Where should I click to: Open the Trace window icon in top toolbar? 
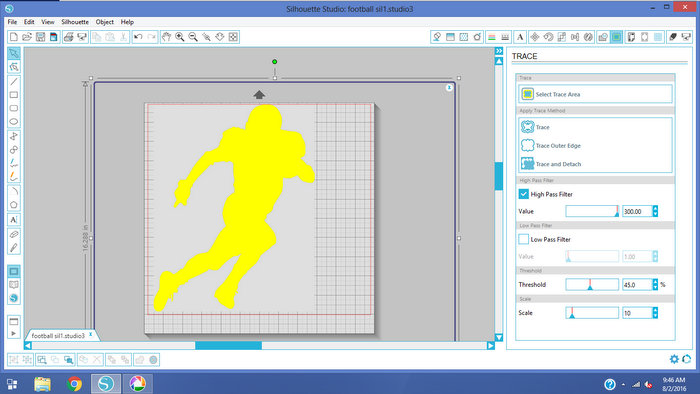coord(617,37)
